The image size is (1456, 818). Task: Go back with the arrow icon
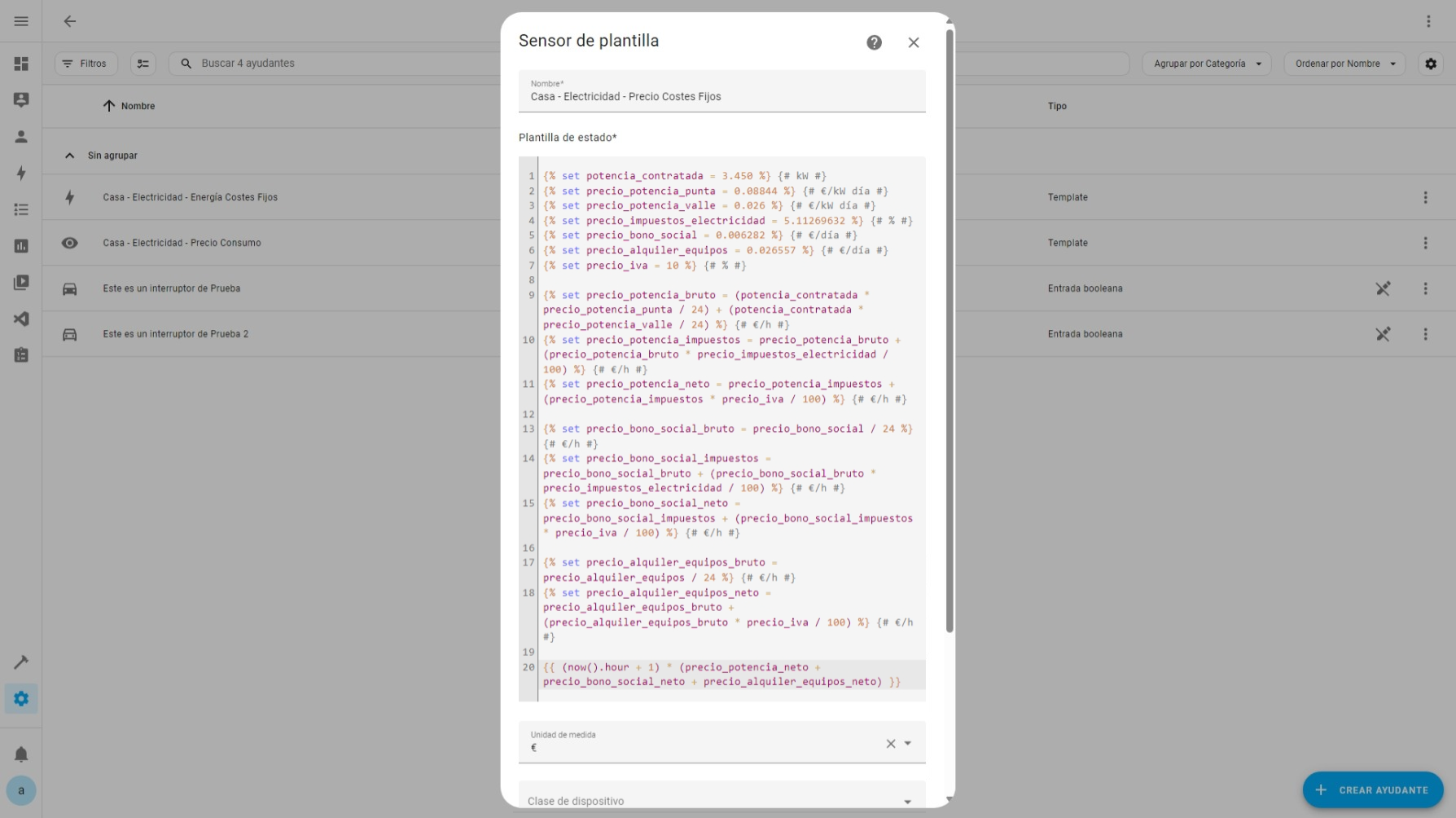pos(70,21)
